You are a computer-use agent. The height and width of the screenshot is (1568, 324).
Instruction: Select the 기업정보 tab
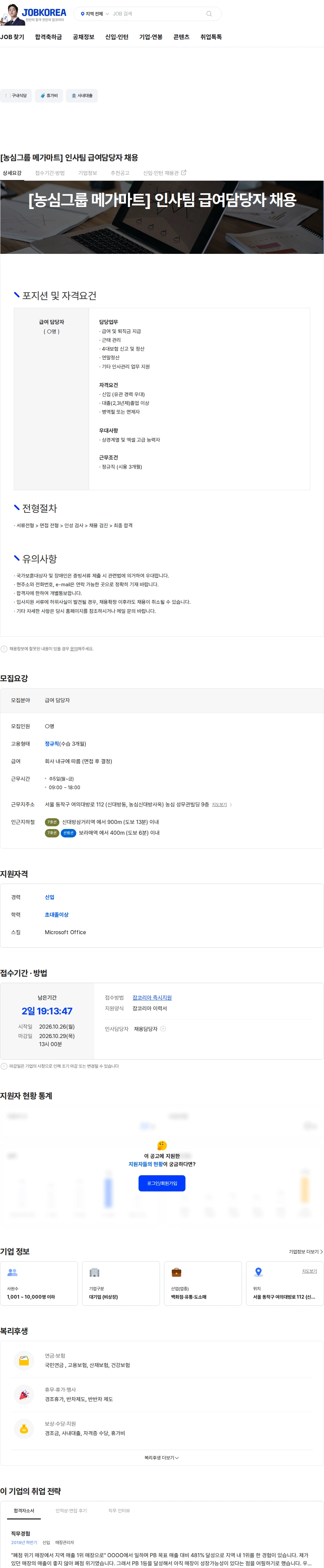88,173
